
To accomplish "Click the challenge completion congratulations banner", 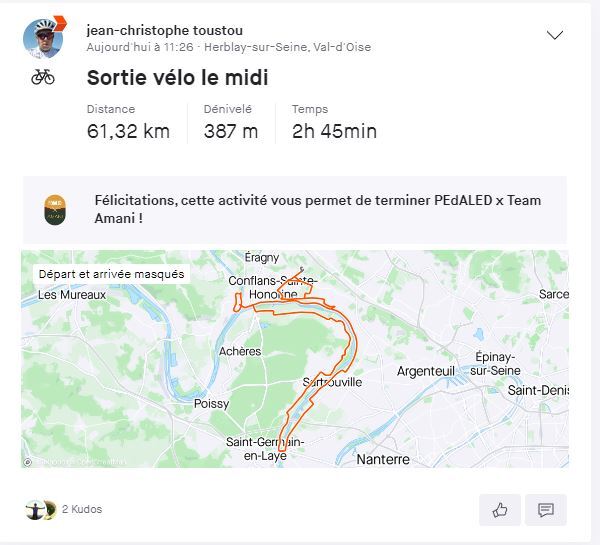I will [x=295, y=210].
